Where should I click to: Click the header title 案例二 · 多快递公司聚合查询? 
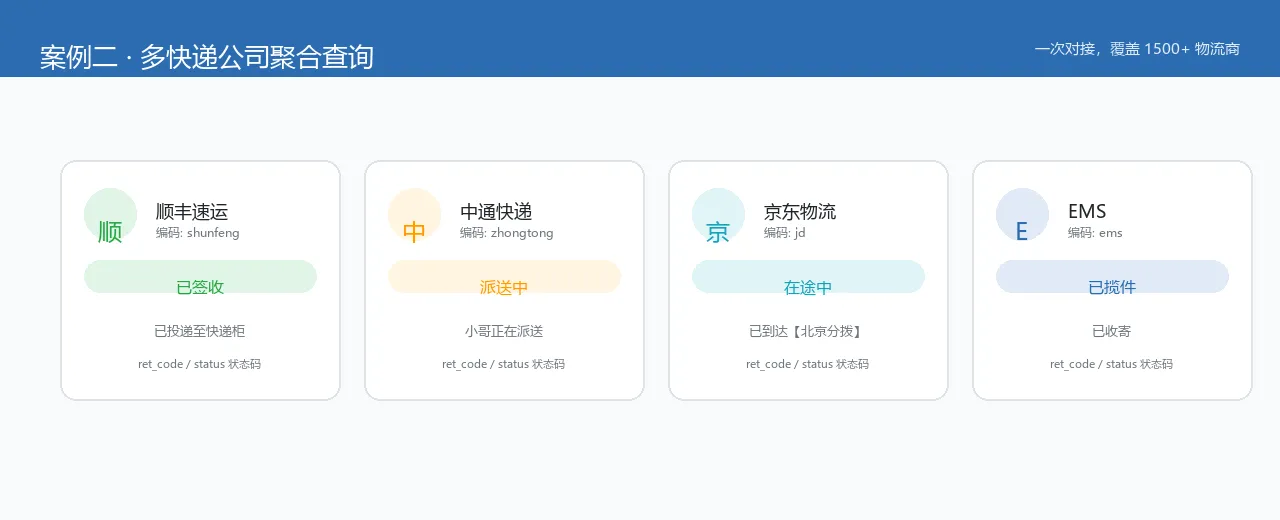pyautogui.click(x=207, y=57)
